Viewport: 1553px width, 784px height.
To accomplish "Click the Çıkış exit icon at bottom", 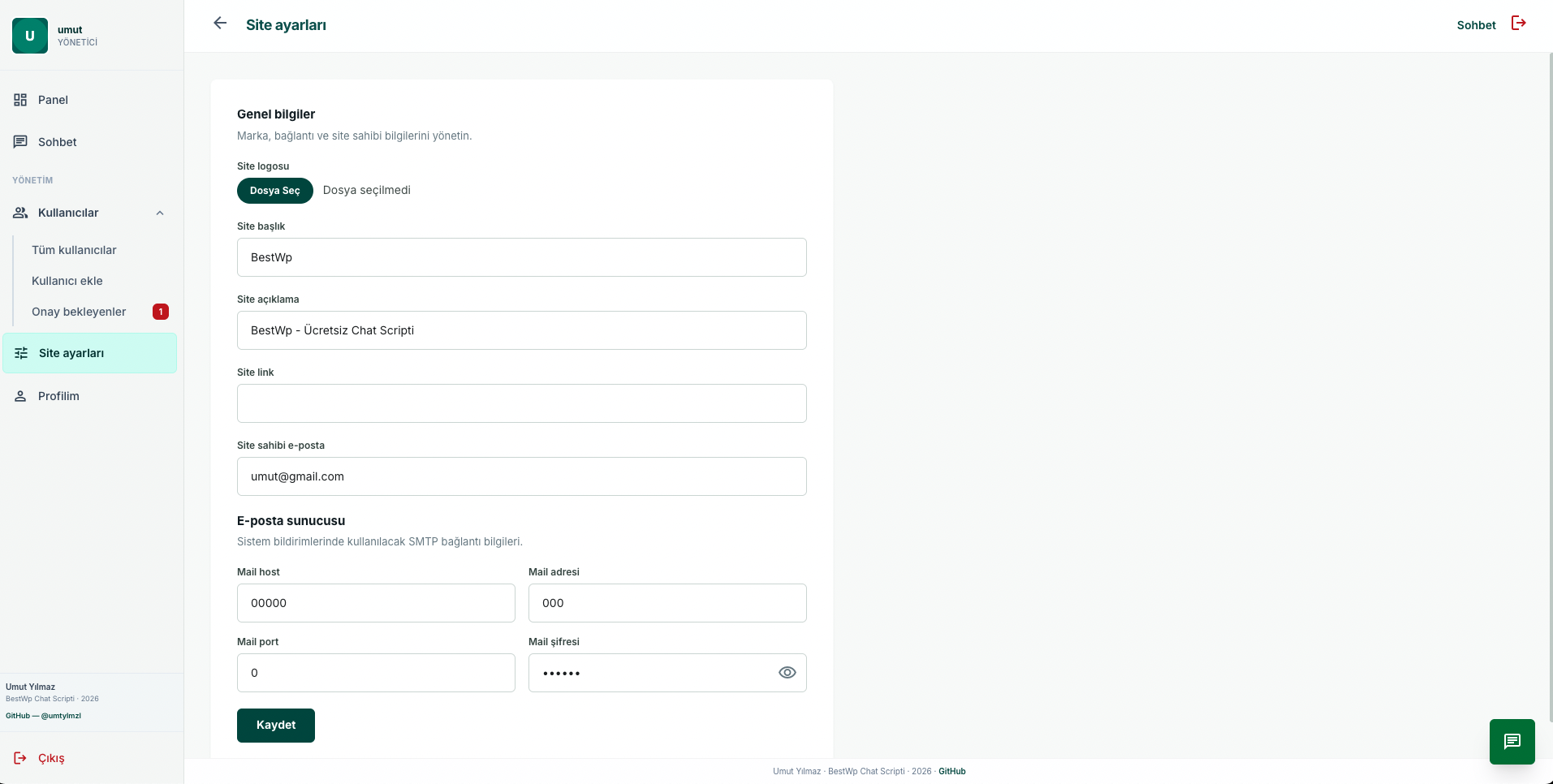I will [x=20, y=758].
